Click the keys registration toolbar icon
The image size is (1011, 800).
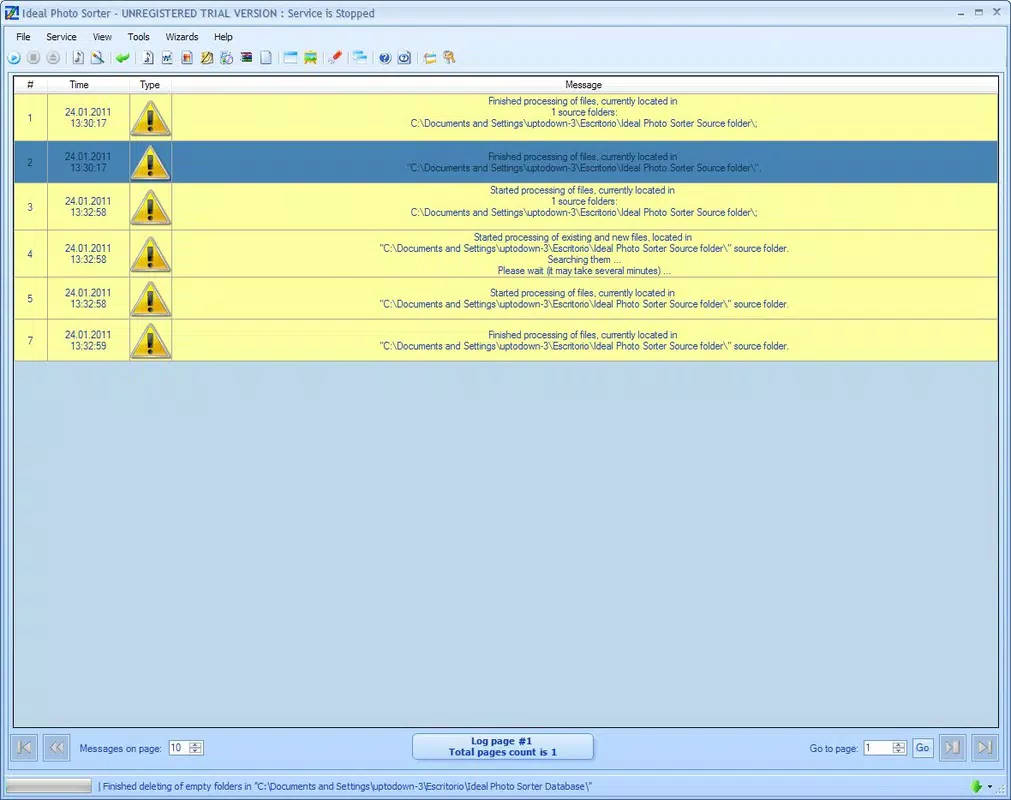(449, 58)
